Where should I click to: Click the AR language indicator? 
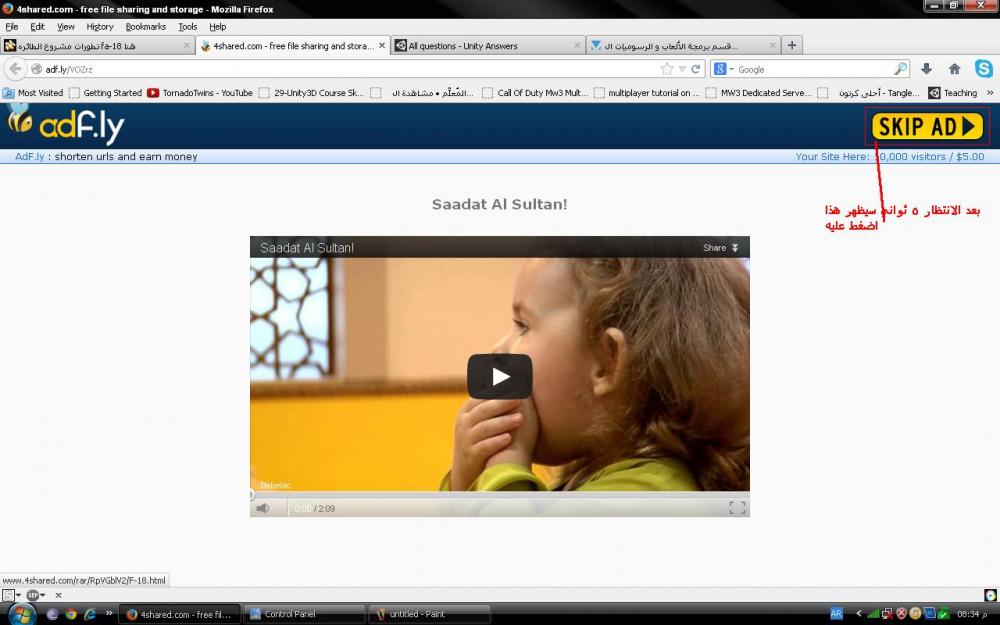tap(836, 614)
